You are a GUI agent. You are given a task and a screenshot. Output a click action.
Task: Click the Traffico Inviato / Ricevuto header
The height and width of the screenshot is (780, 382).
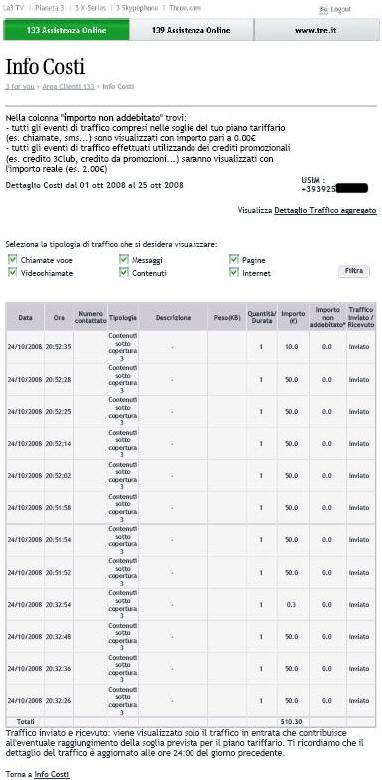[361, 317]
